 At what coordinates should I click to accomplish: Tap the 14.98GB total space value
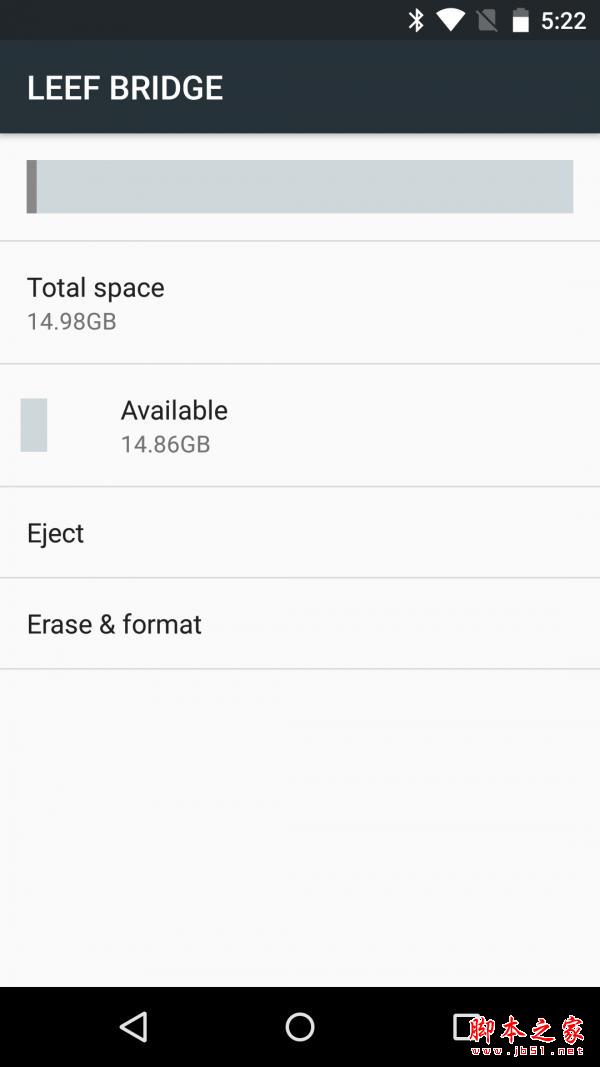[x=71, y=321]
